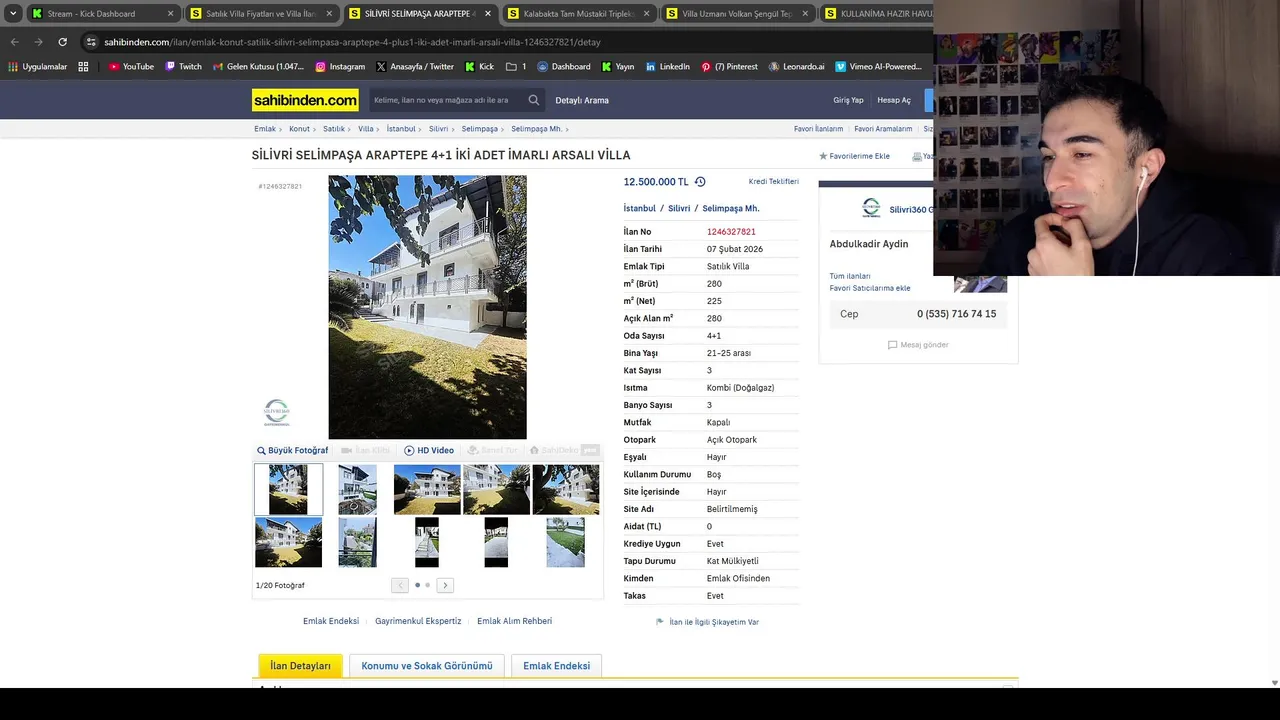Click the page scrollbar down arrow

pos(1274,682)
